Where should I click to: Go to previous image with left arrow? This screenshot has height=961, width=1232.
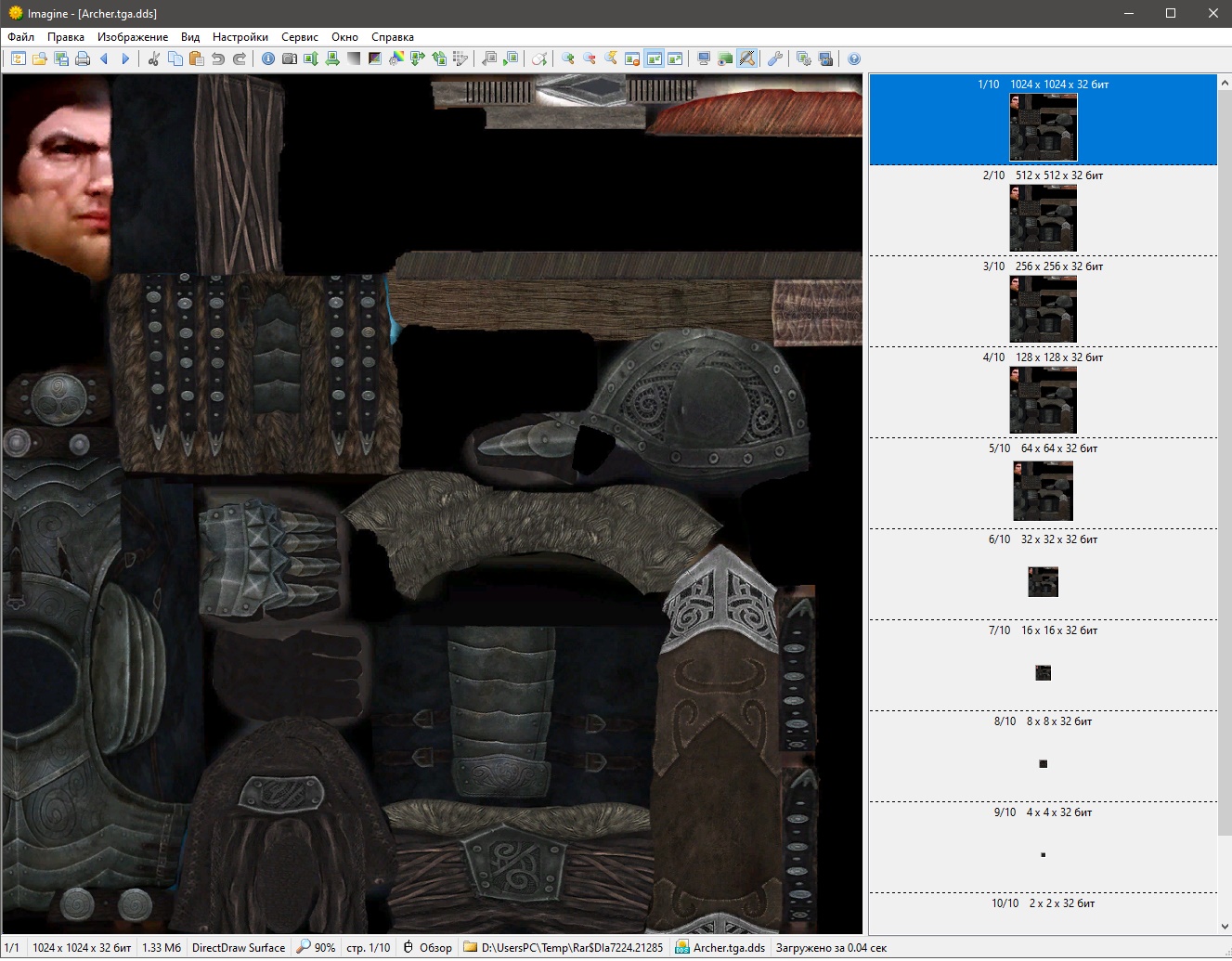(x=104, y=58)
